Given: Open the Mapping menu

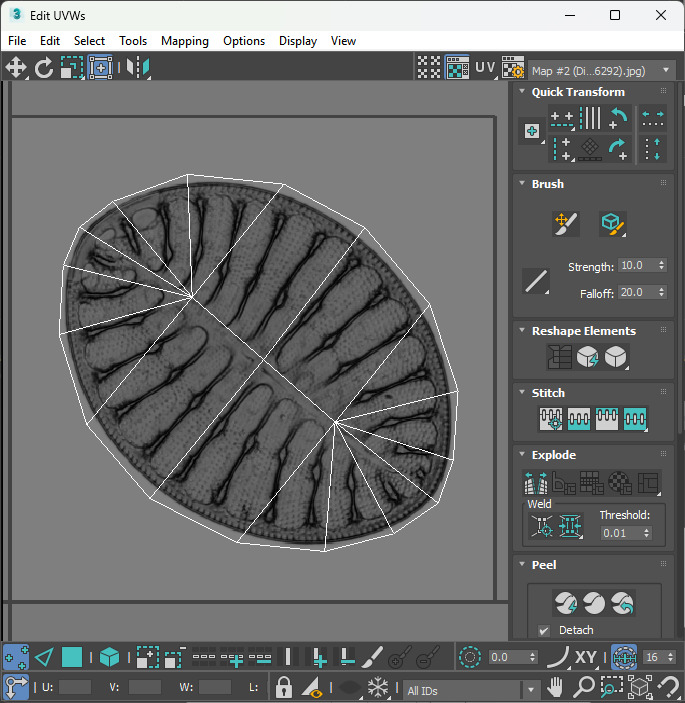Looking at the screenshot, I should coord(185,41).
